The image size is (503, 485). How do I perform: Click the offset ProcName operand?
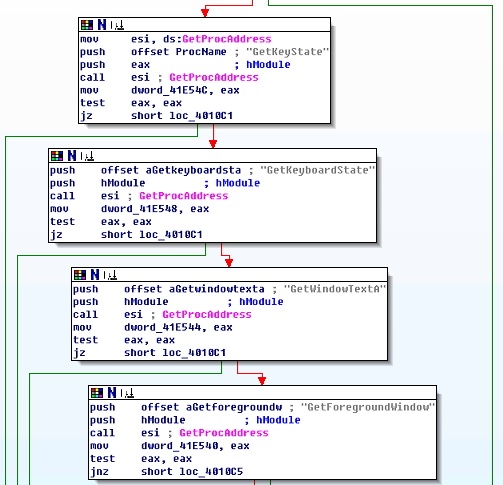(179, 52)
